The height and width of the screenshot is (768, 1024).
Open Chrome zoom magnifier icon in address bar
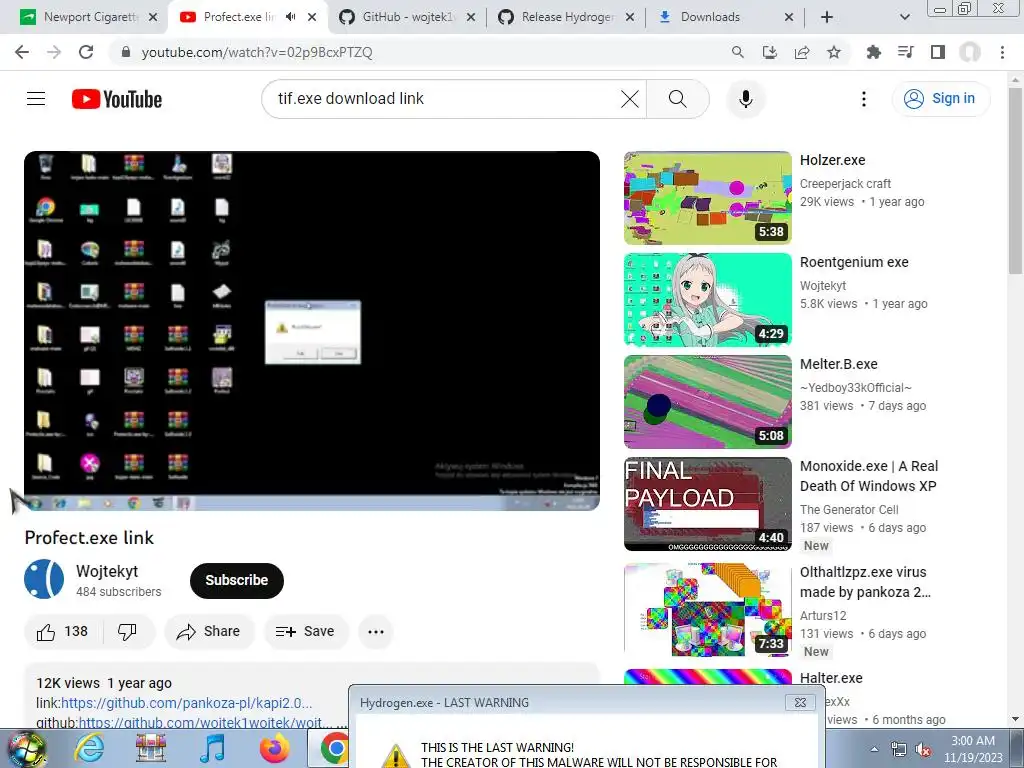(737, 52)
